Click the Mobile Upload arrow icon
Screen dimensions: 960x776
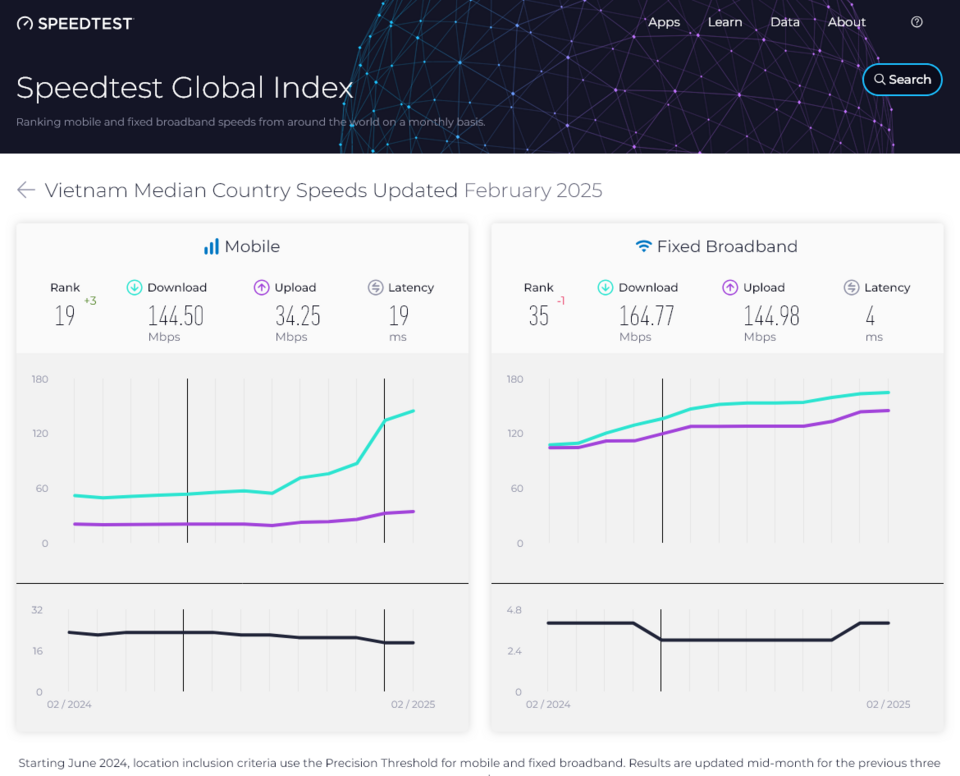pos(261,287)
